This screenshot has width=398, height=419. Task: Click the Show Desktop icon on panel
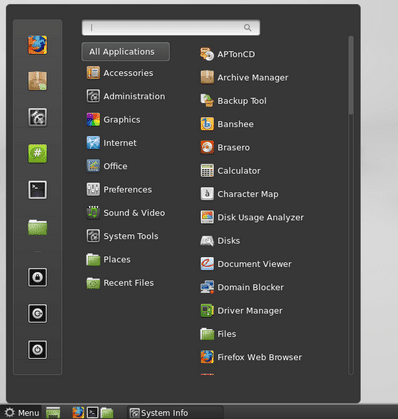tap(53, 413)
